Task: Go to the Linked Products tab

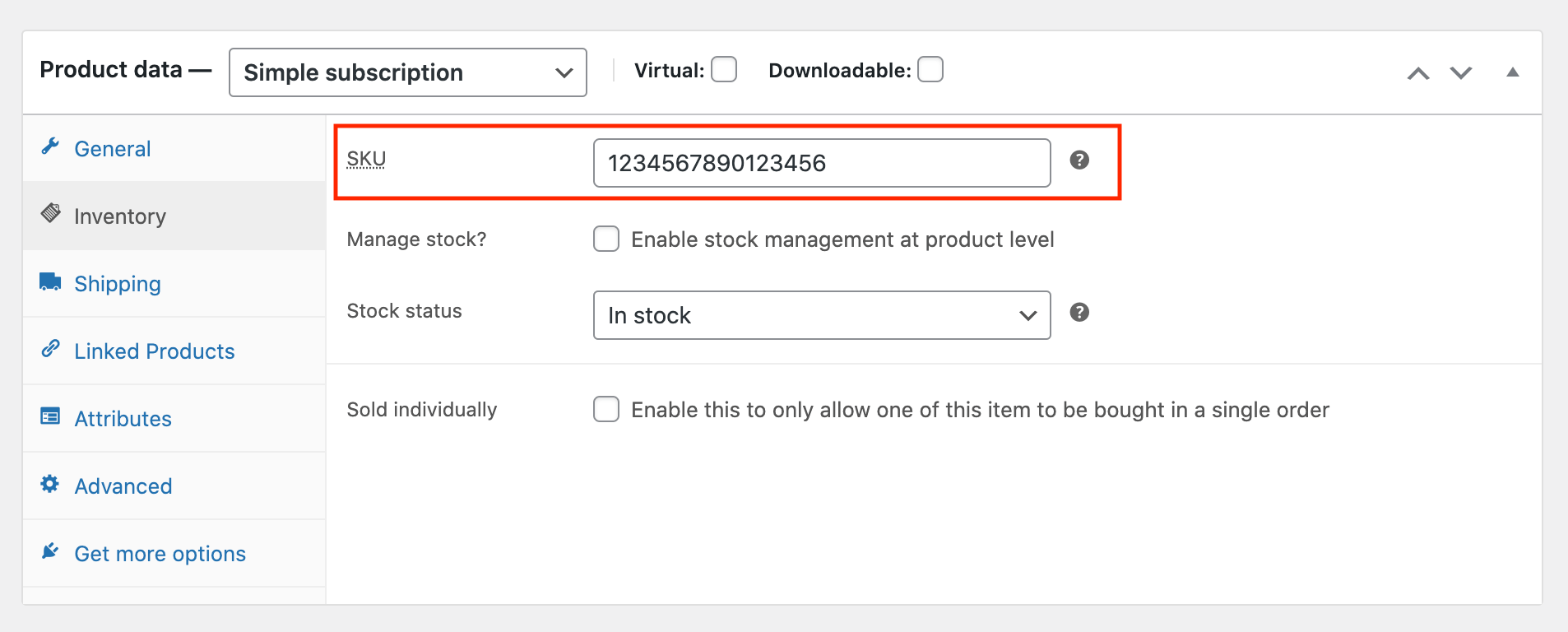Action: click(x=174, y=351)
